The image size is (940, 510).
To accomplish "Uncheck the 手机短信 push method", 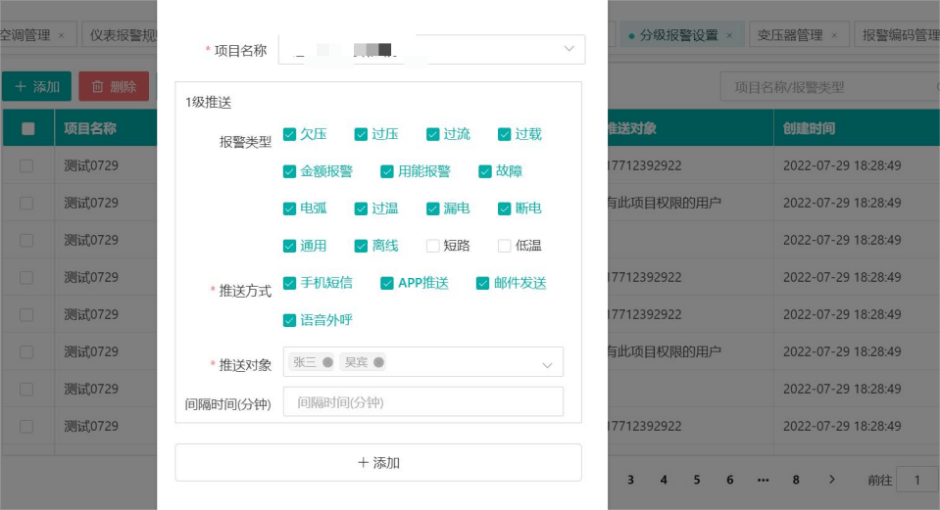I will tap(290, 283).
